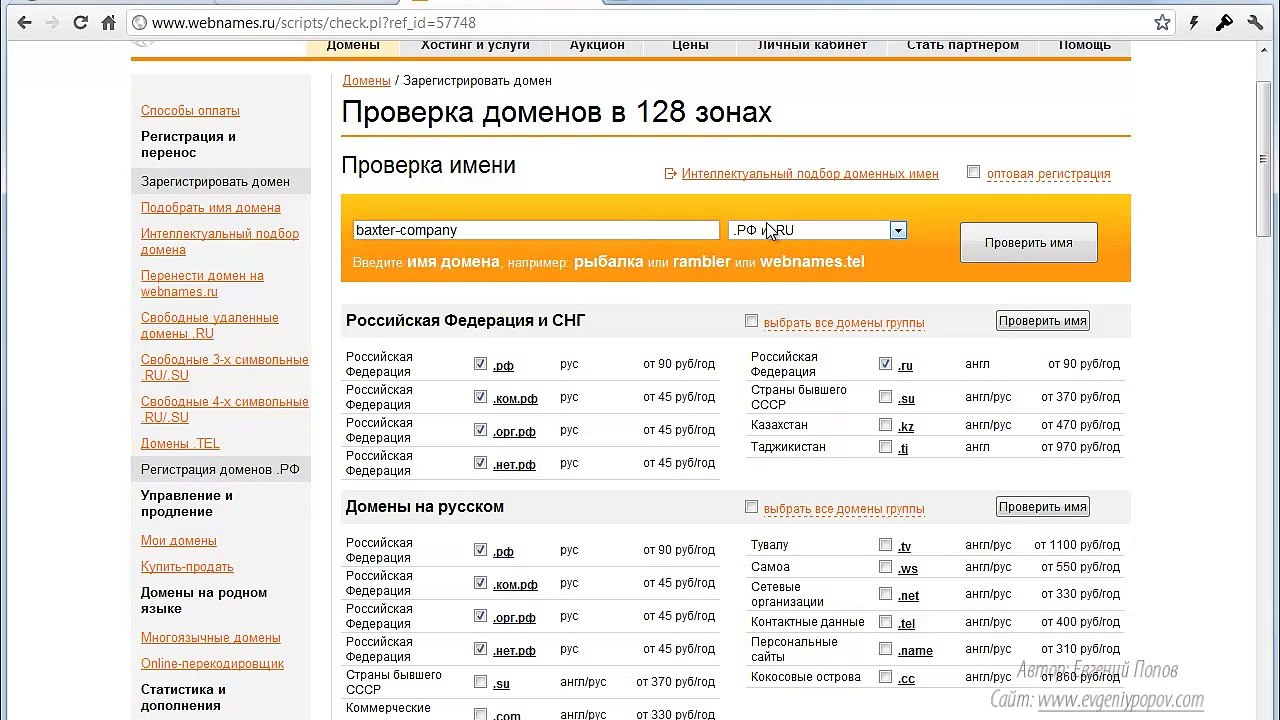
Task: Check выбрать все домены группы for Российская Федерация и СНГ
Action: point(751,321)
